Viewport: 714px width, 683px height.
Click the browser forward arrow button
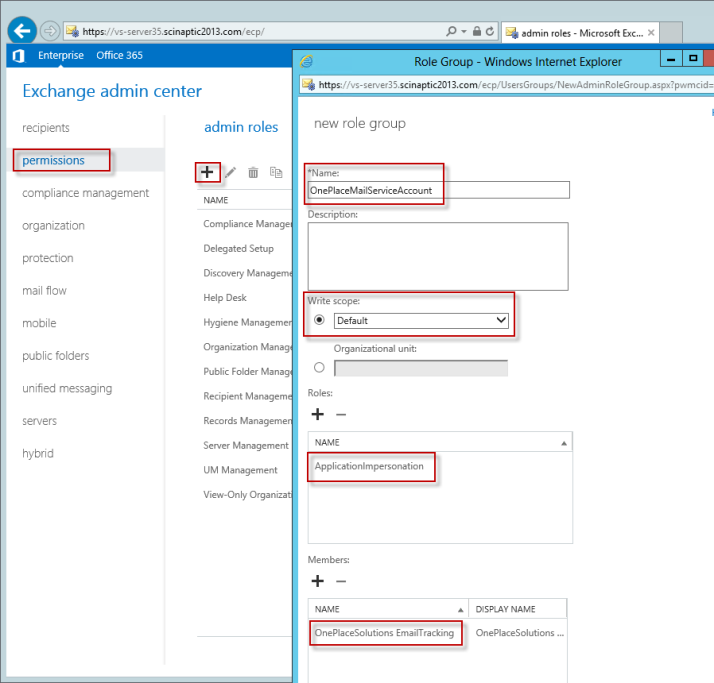tap(50, 31)
